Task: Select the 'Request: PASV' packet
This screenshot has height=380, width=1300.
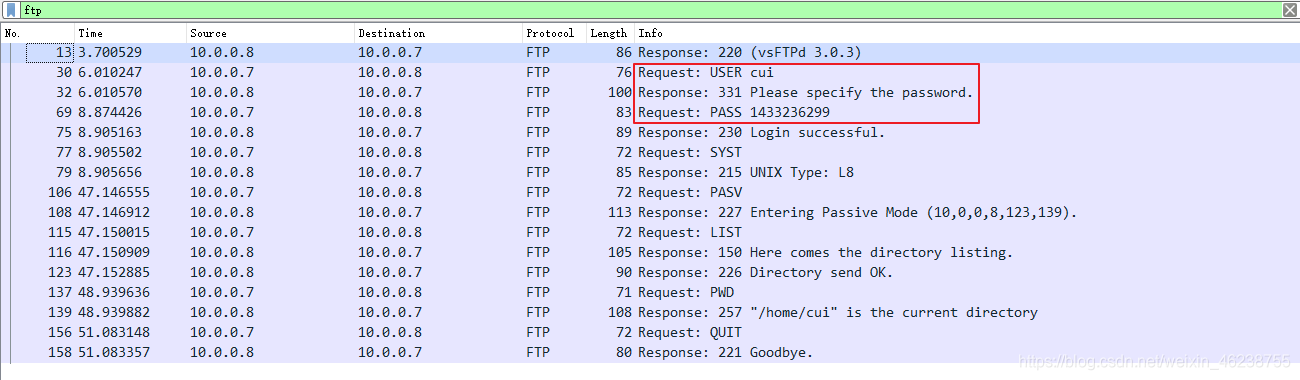Action: (x=650, y=192)
